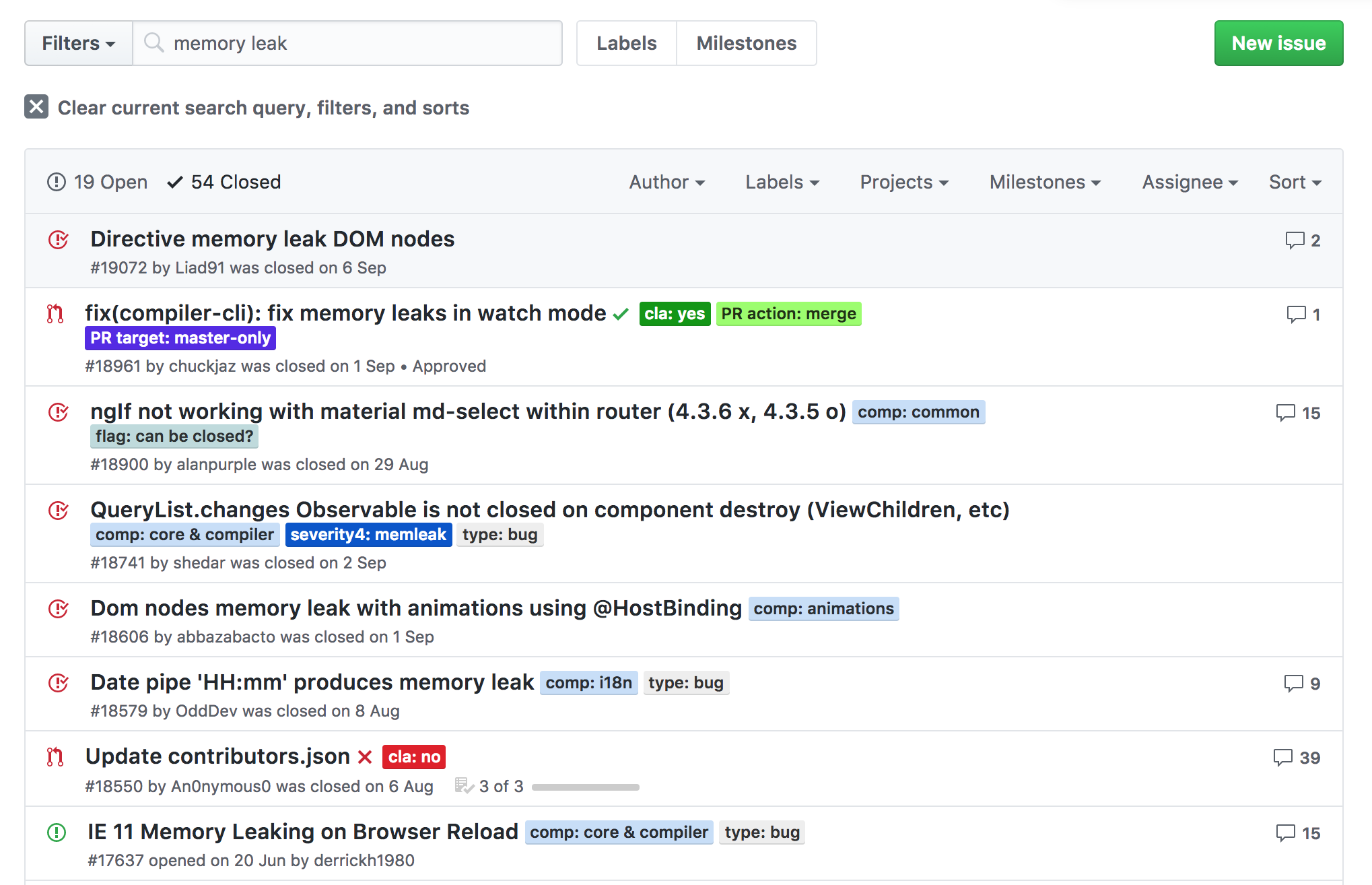1372x885 pixels.
Task: Go to the Milestones tab
Action: pos(746,43)
